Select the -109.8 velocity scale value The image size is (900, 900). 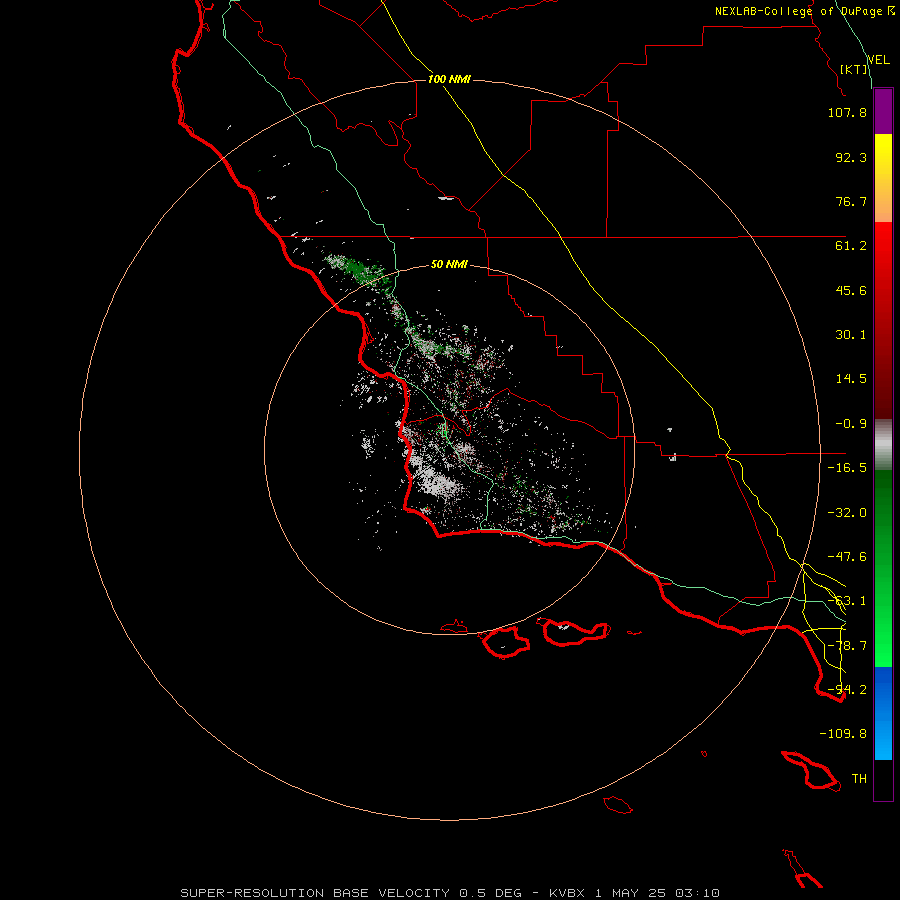pyautogui.click(x=843, y=734)
